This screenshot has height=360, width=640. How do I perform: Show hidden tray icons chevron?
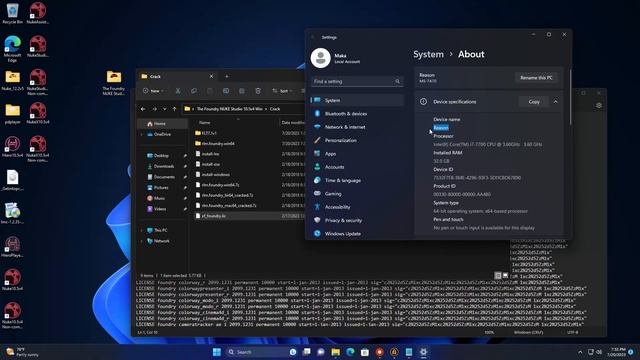click(580, 352)
